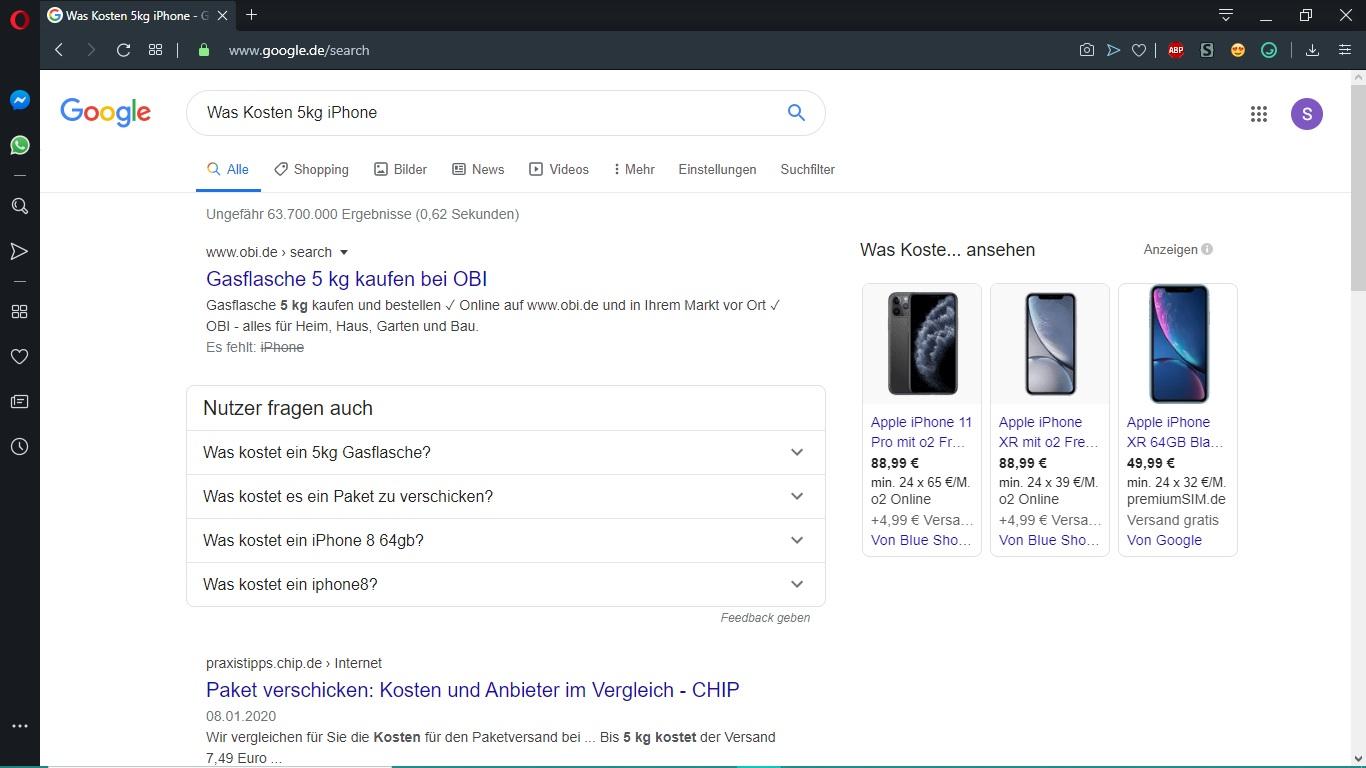Viewport: 1366px width, 768px height.
Task: Open Einstellungen search settings
Action: (717, 169)
